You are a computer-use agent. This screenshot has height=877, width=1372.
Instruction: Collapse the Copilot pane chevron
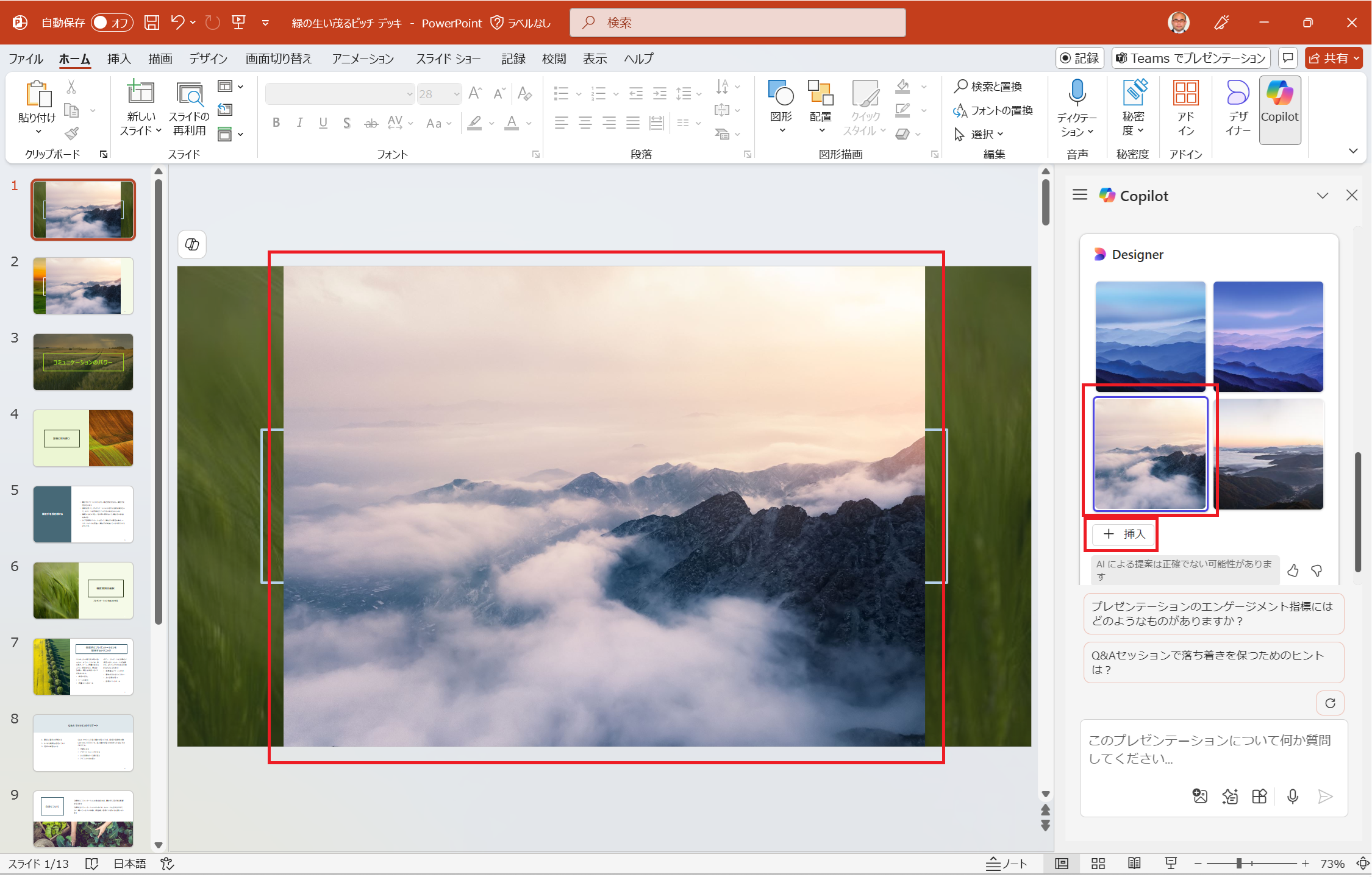point(1322,196)
